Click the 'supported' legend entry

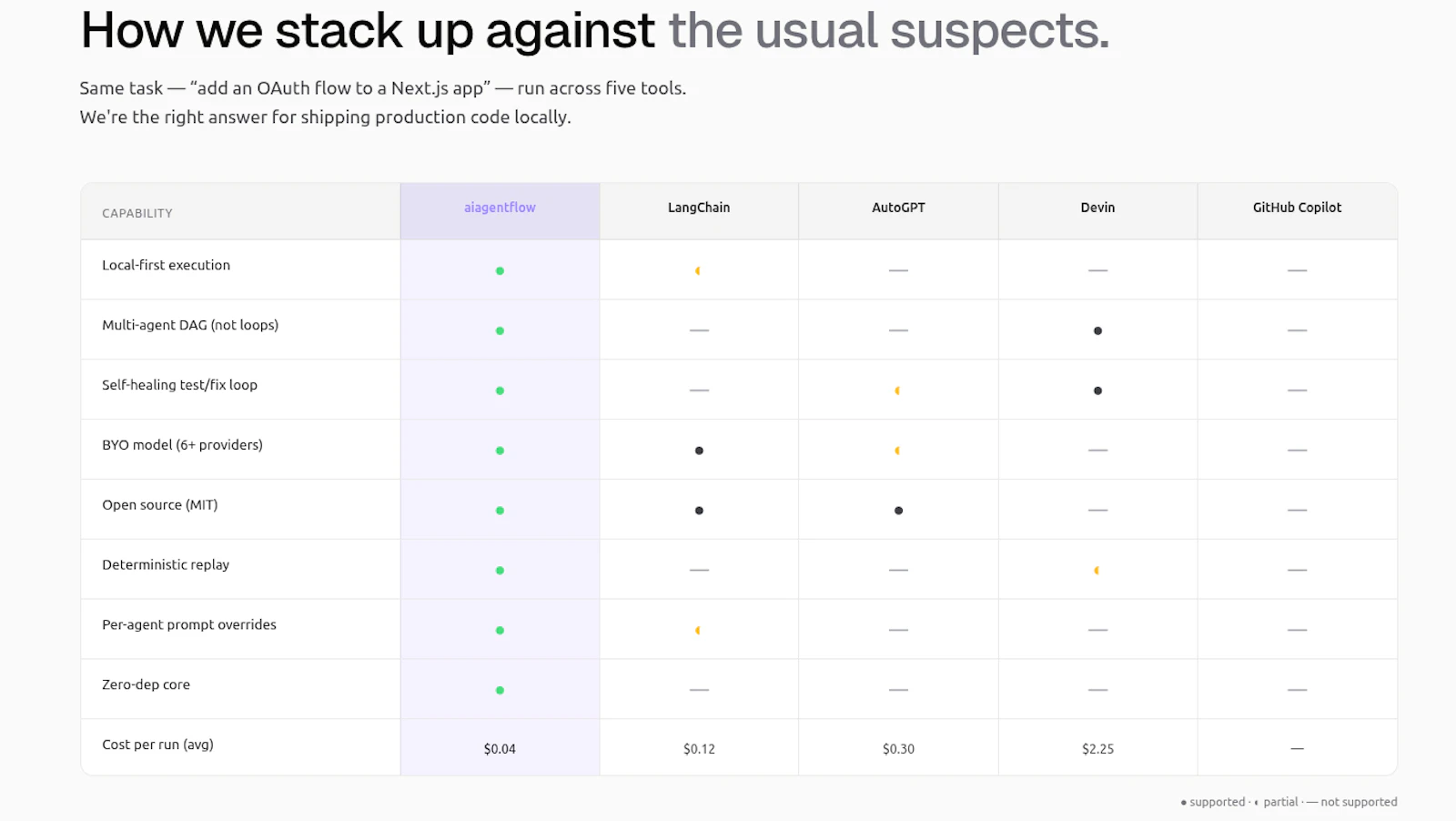tap(1213, 802)
